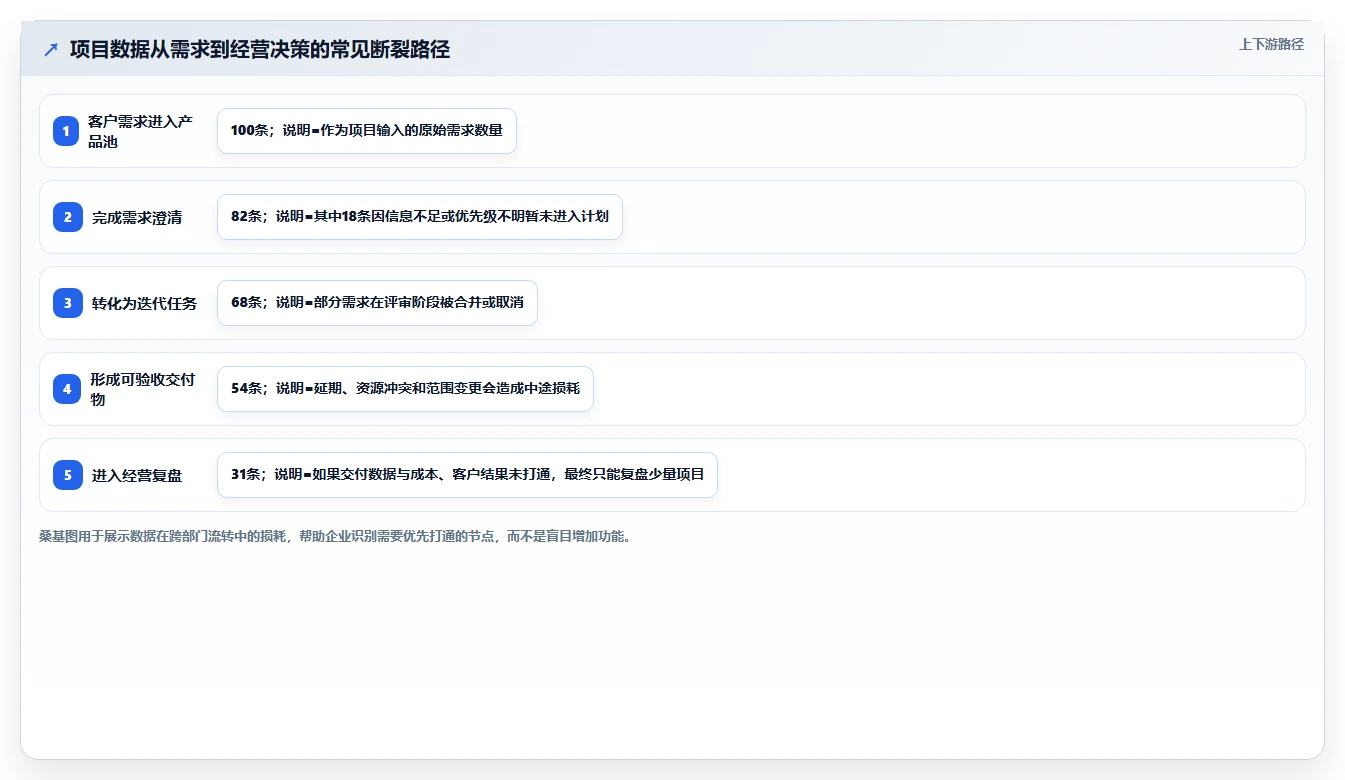Click the 上下游路径 label
1345x780 pixels.
coord(1271,44)
